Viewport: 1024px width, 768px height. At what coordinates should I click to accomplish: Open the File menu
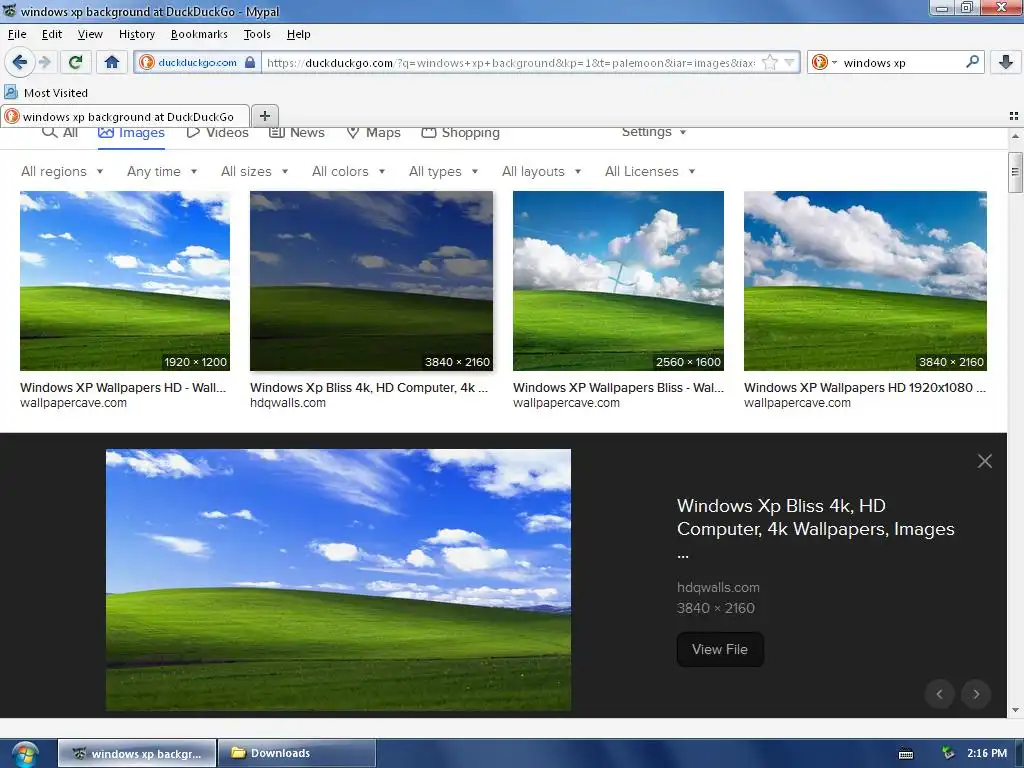click(17, 34)
